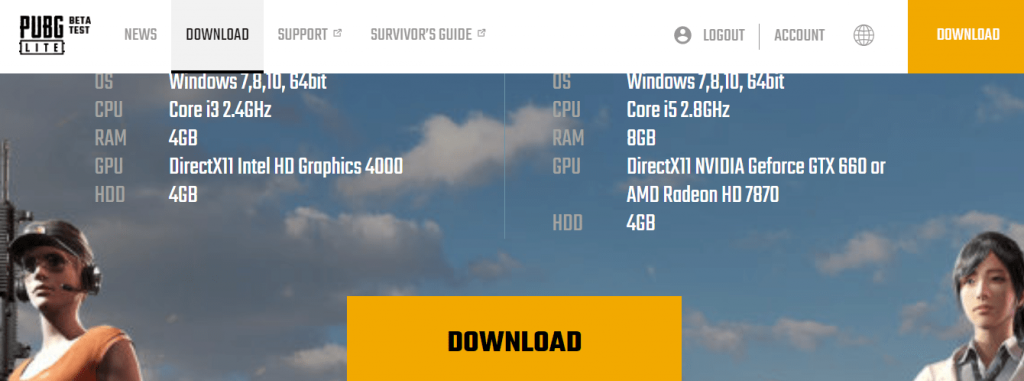Click the user profile avatar icon
The height and width of the screenshot is (381, 1024).
pyautogui.click(x=682, y=35)
